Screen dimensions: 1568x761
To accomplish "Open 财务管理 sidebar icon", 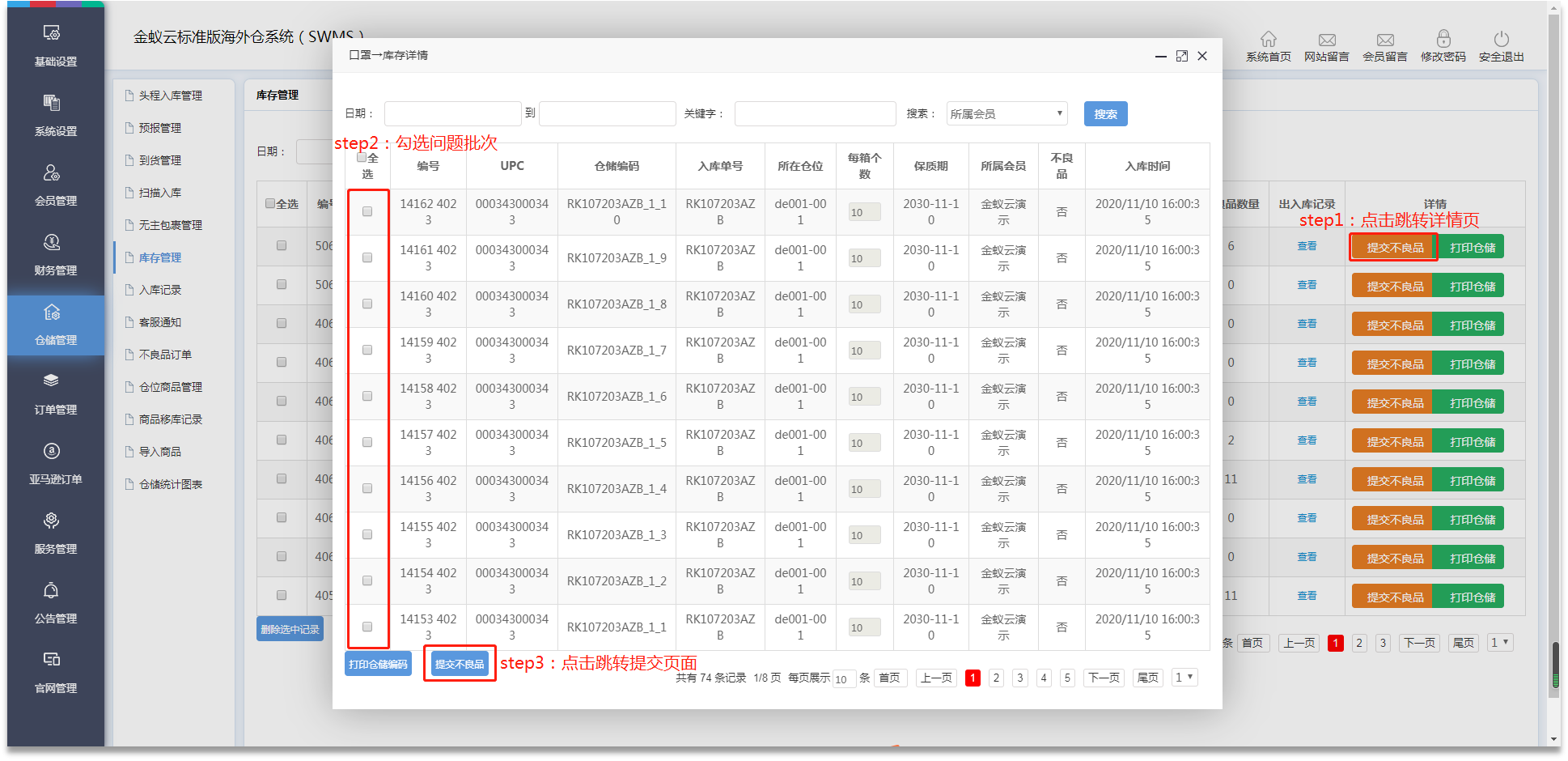I will [52, 243].
